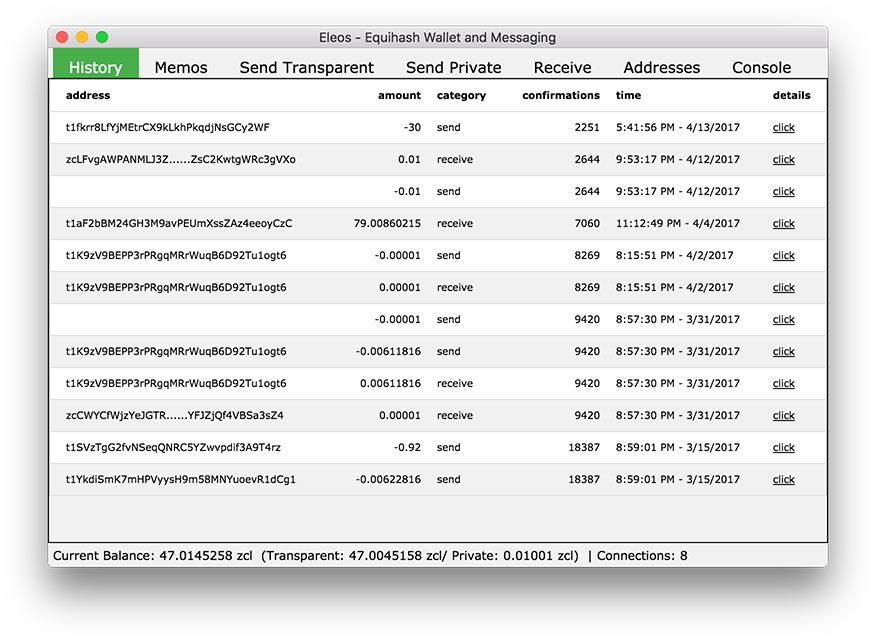
Task: View details of 79.00860215 receive transaction
Action: pos(783,224)
